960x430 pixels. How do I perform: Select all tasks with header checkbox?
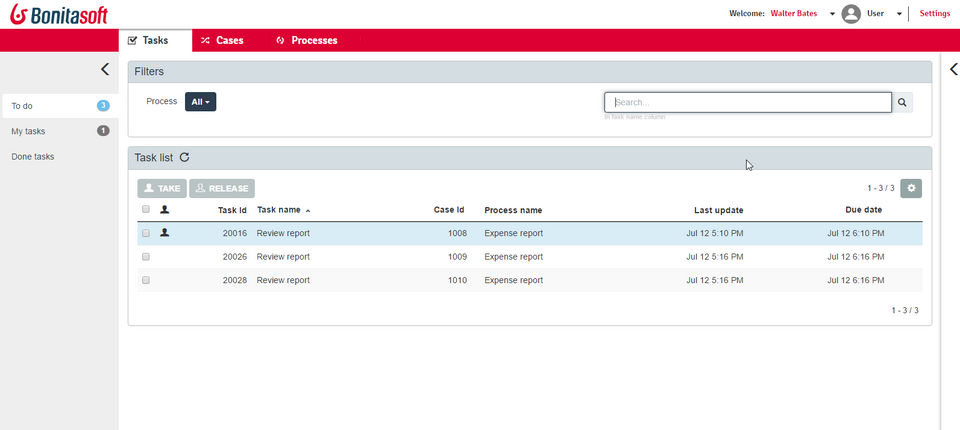coord(146,210)
